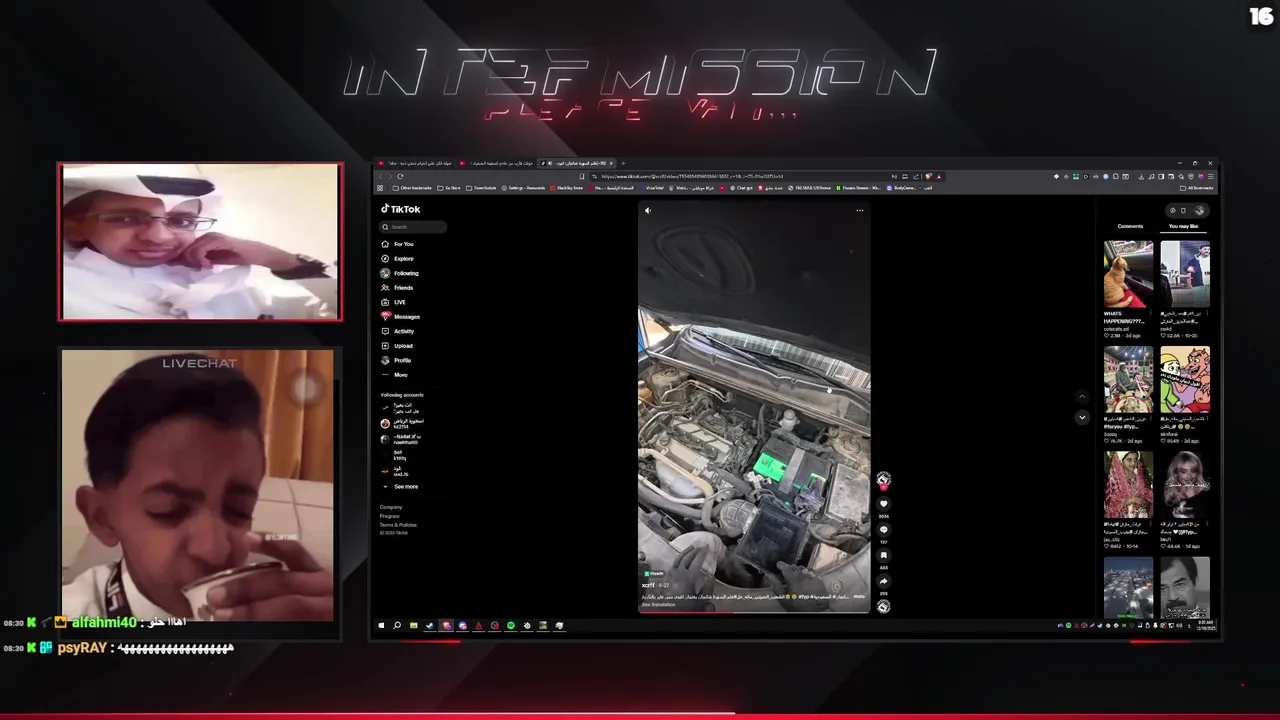Open the For You feed
This screenshot has height=720, width=1280.
[397, 244]
